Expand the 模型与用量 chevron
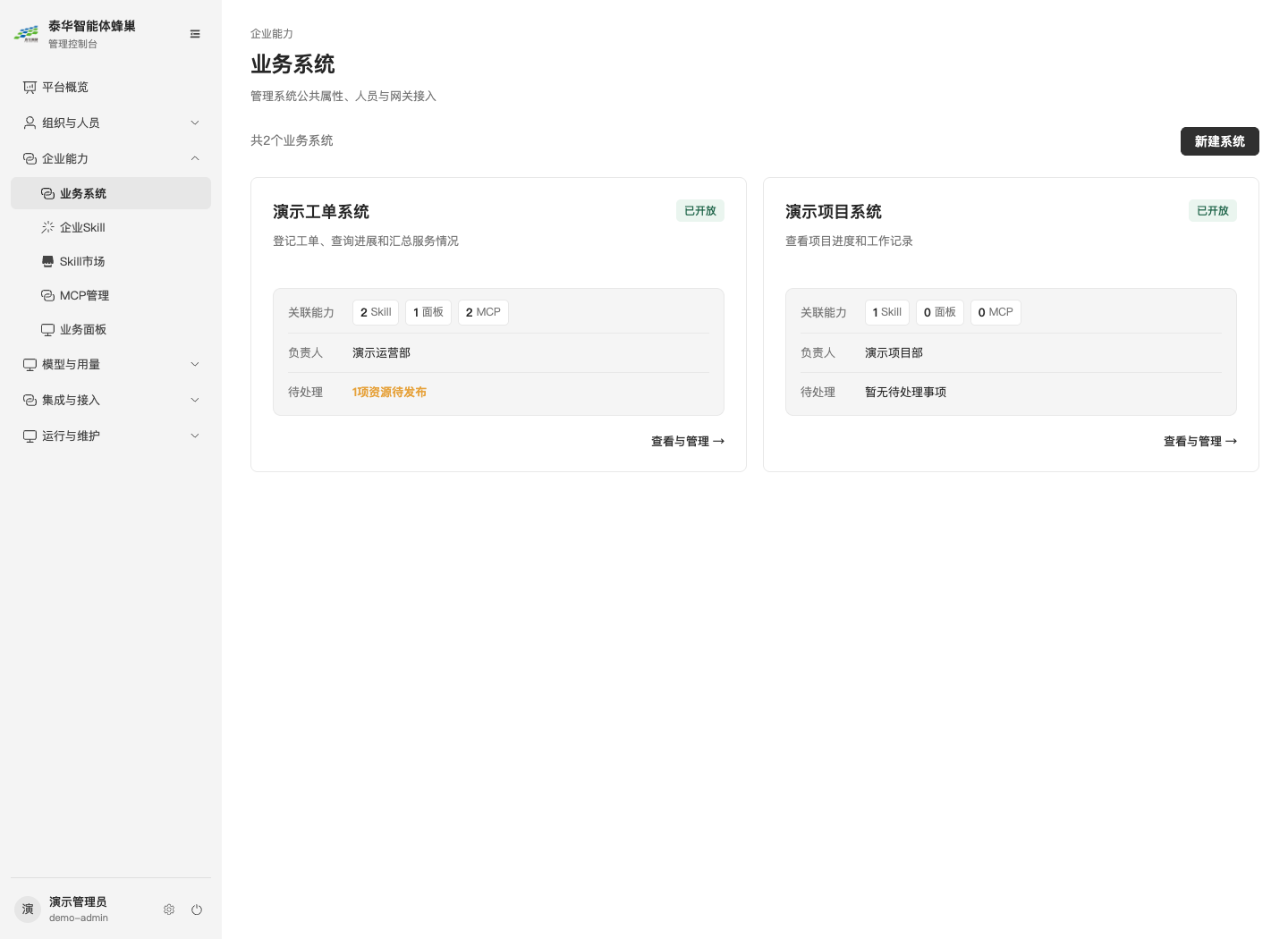The image size is (1288, 939). [x=195, y=364]
